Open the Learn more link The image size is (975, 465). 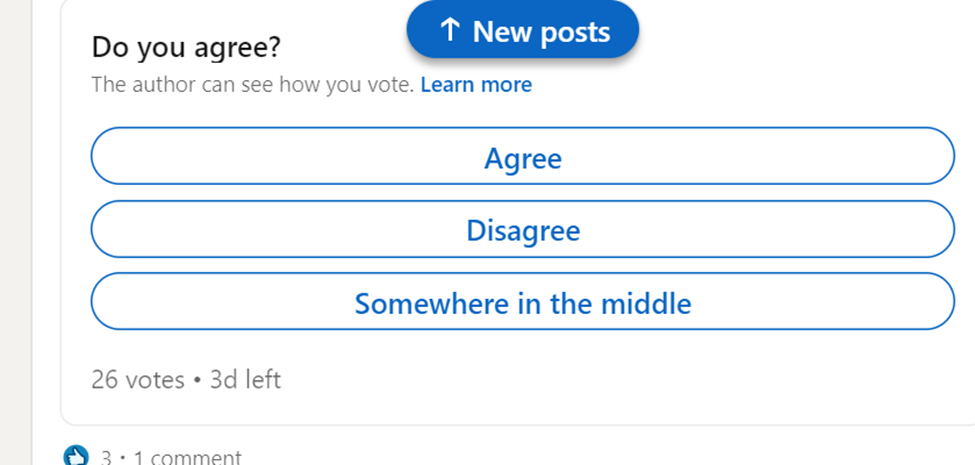[x=476, y=85]
